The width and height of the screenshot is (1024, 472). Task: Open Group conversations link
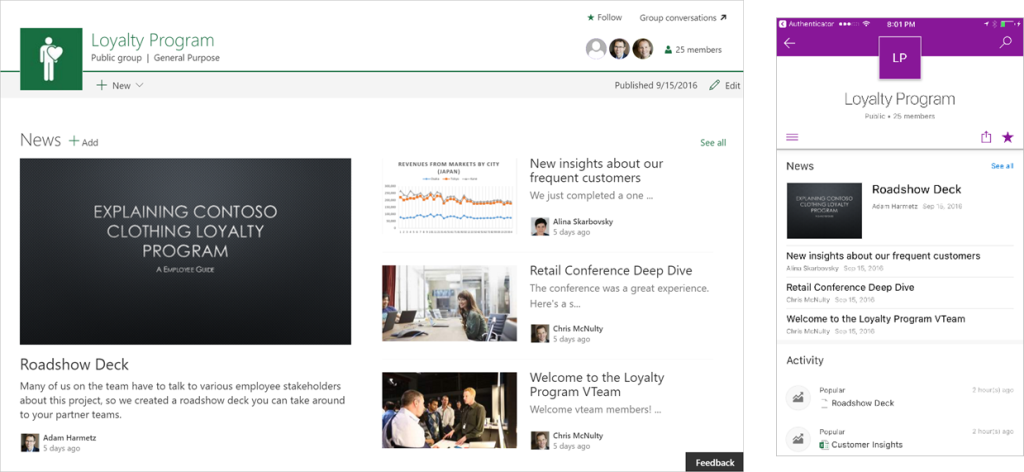(x=682, y=18)
